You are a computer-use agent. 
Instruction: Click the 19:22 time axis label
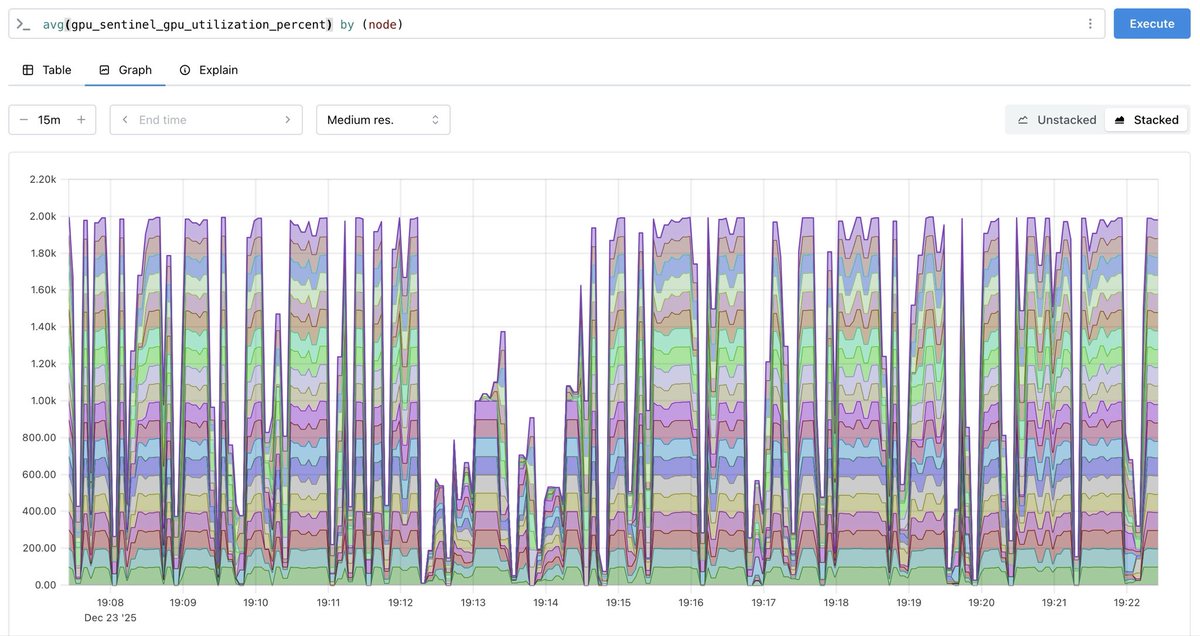pos(1127,603)
